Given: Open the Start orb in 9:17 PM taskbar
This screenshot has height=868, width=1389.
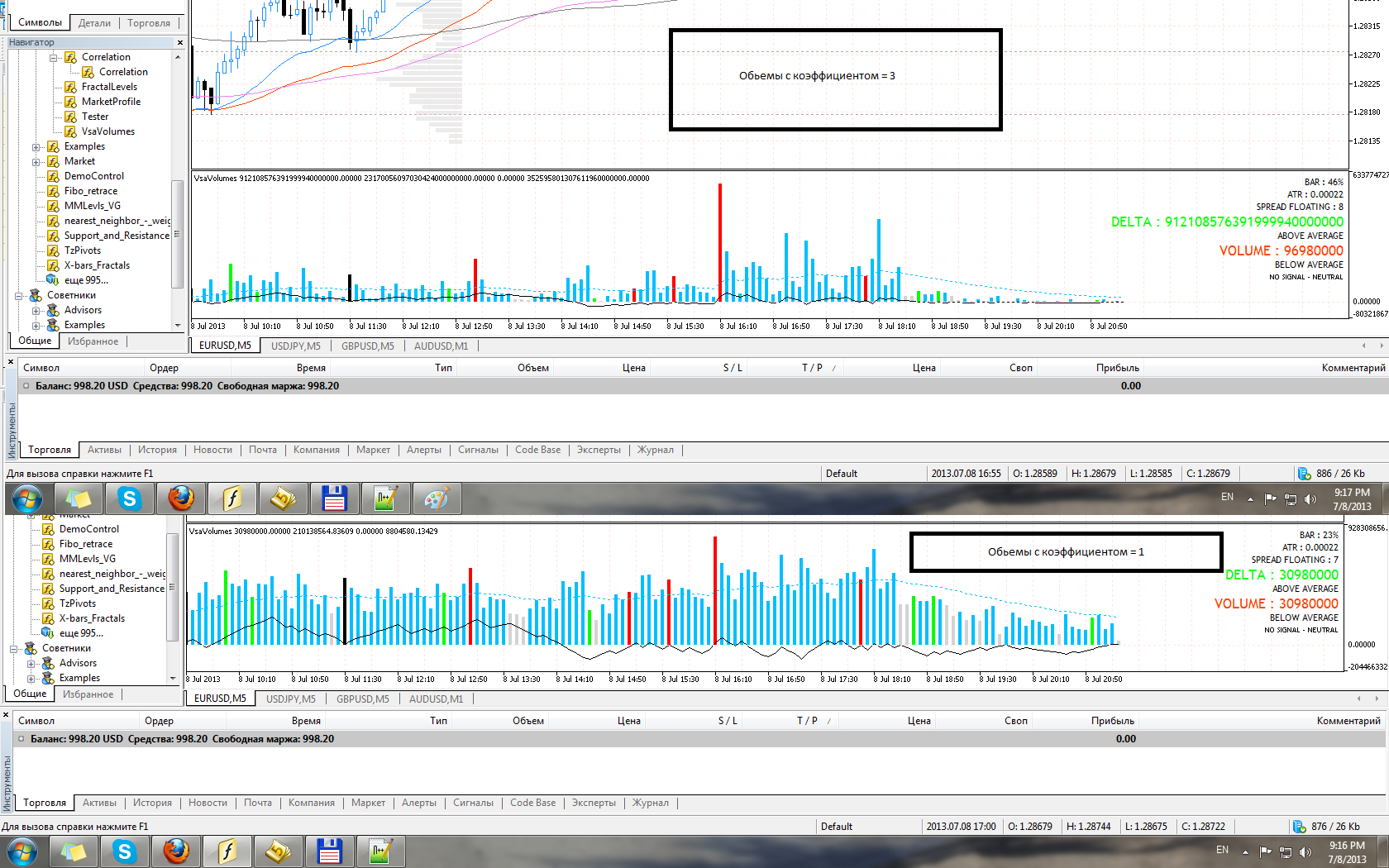Looking at the screenshot, I should tap(27, 498).
